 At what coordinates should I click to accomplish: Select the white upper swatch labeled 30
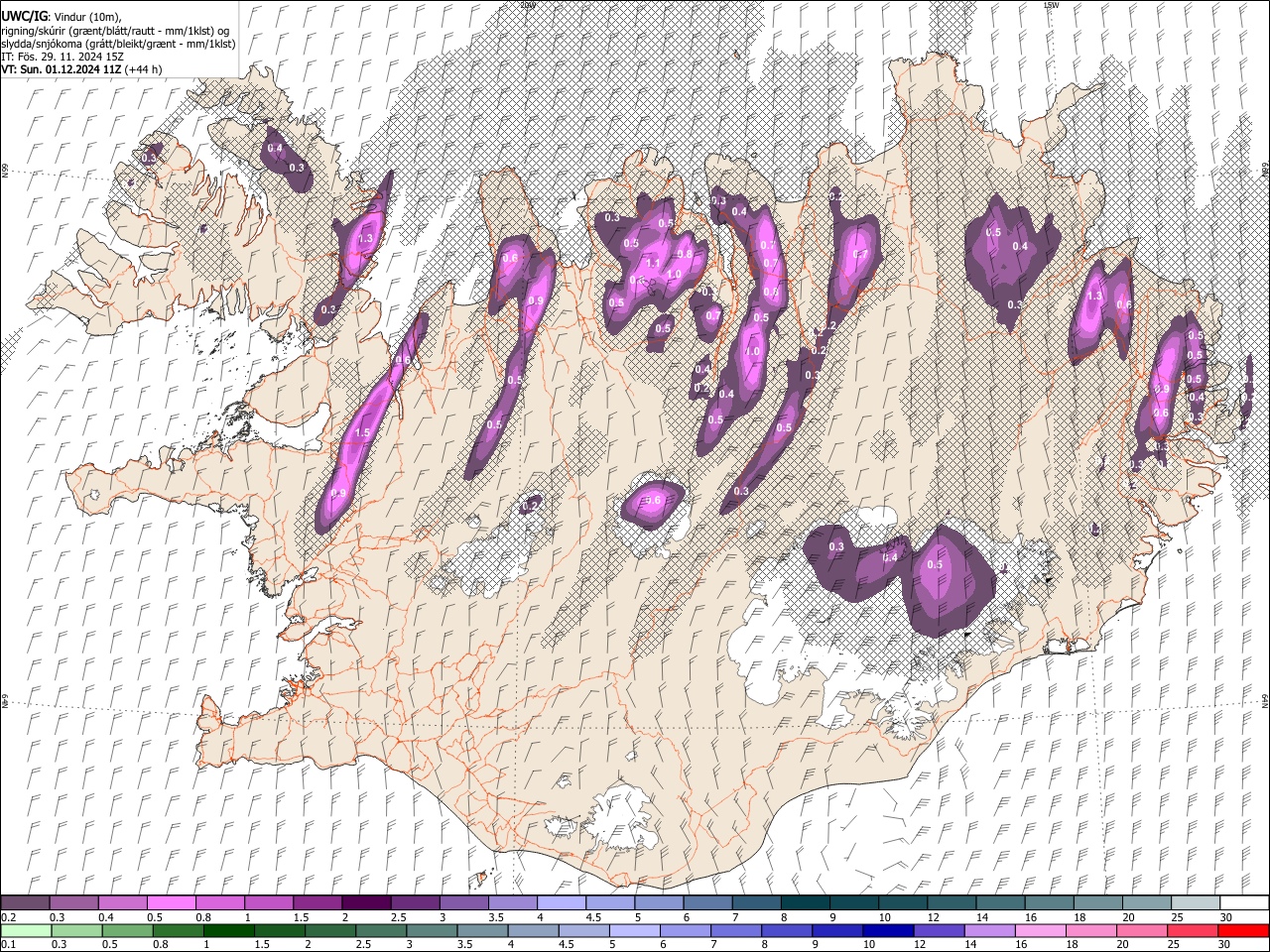point(1243,903)
